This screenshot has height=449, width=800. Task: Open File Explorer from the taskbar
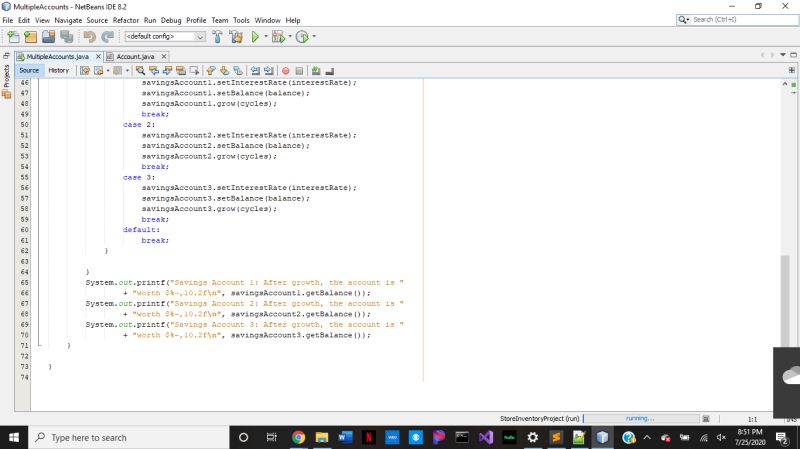[322, 437]
